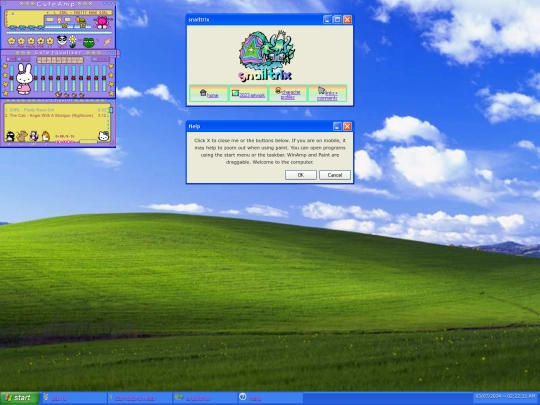Screen dimensions: 540x405
Task: Open the 2022 artwork link in snailtrix
Action: coord(252,95)
